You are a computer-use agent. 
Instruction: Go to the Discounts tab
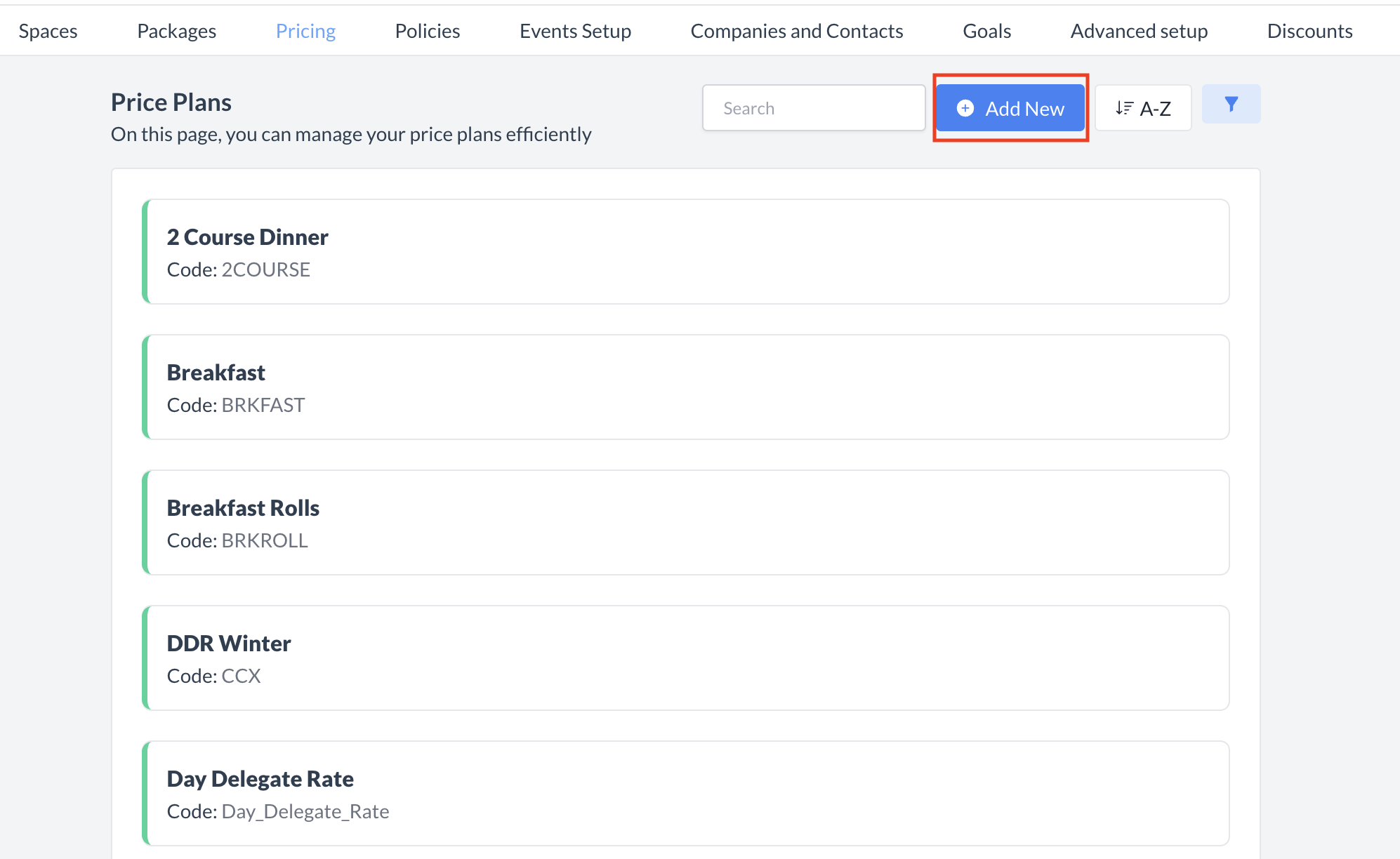(x=1309, y=31)
